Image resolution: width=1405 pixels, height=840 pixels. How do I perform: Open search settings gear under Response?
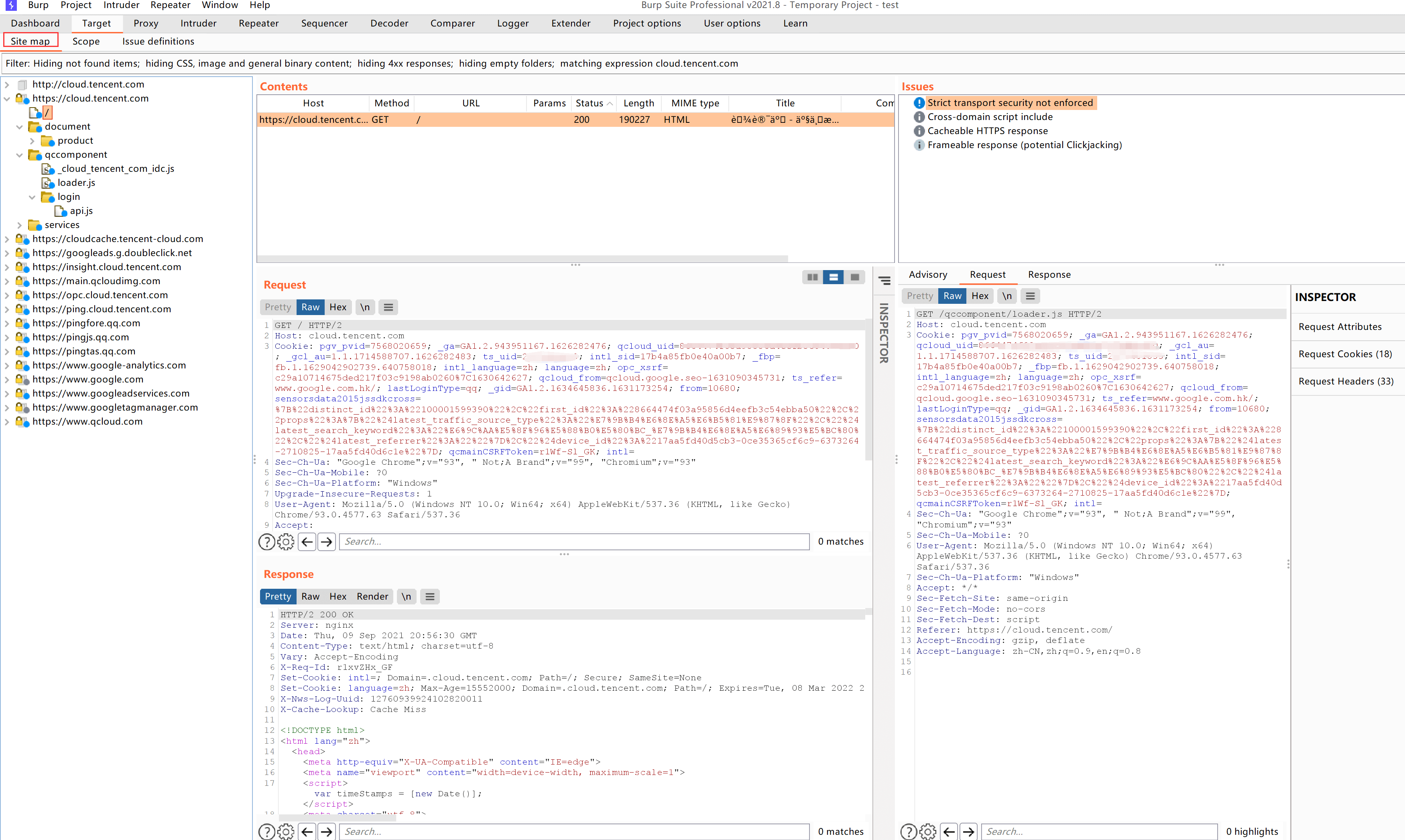point(286,832)
